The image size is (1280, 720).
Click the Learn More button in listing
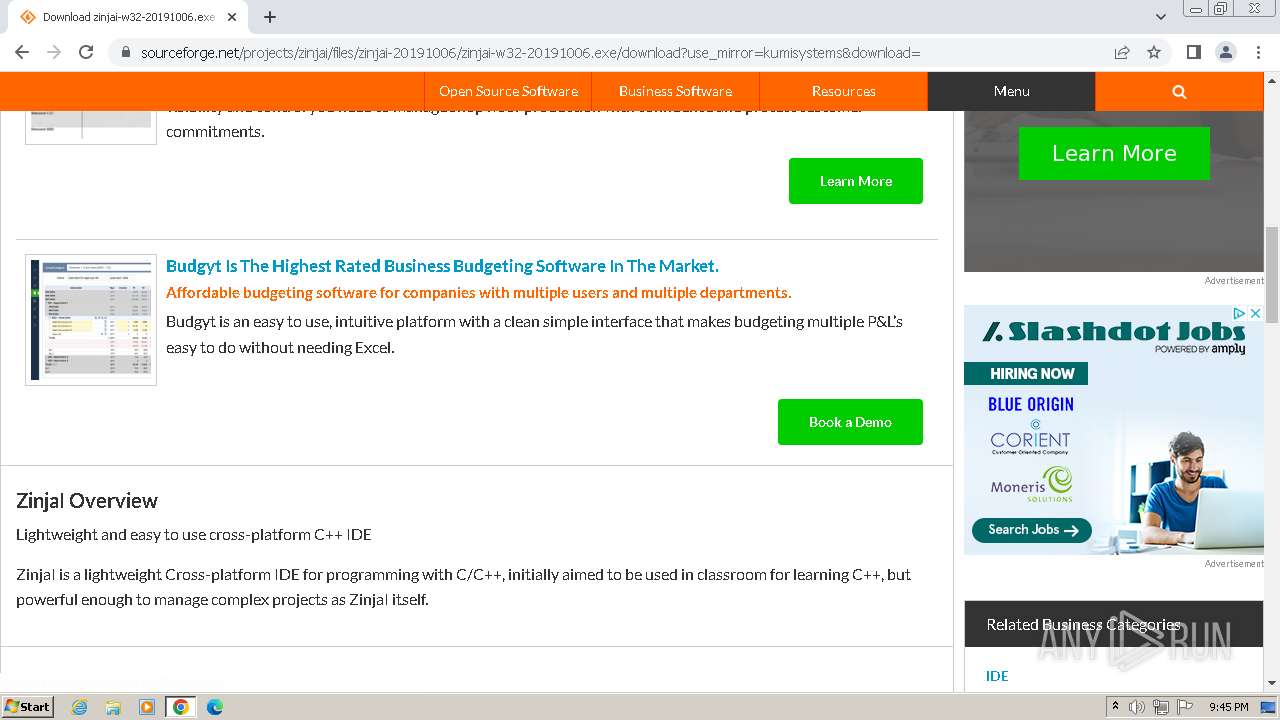click(x=856, y=181)
